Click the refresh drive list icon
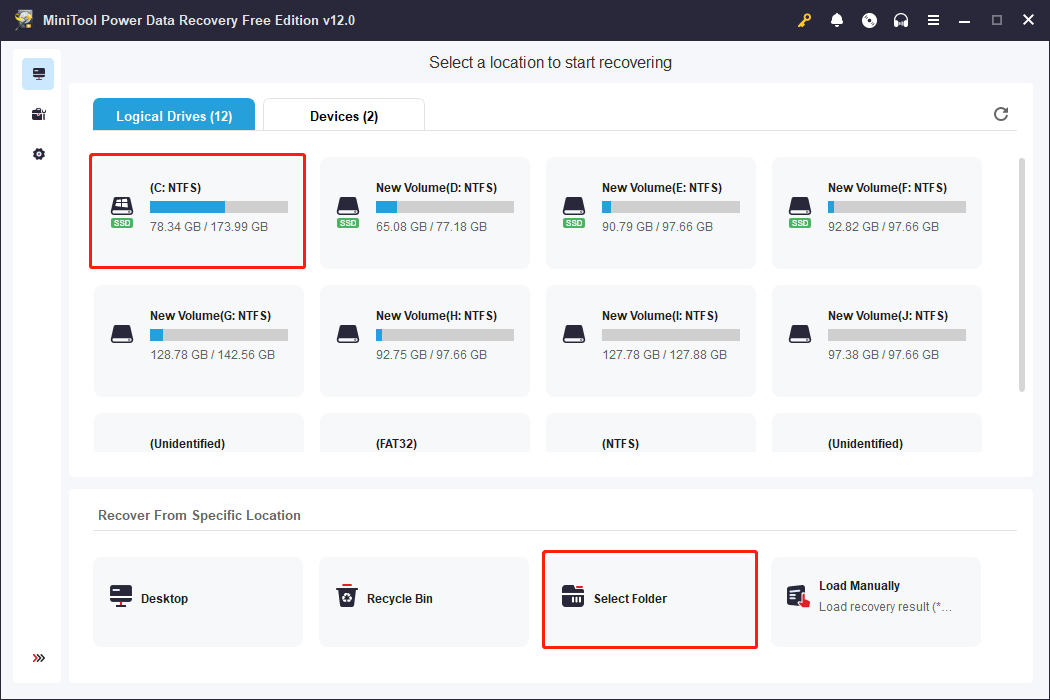1050x700 pixels. point(1000,114)
